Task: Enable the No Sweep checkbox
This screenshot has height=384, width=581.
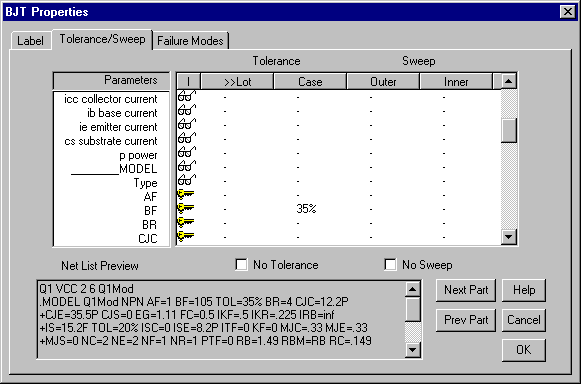Action: click(390, 265)
